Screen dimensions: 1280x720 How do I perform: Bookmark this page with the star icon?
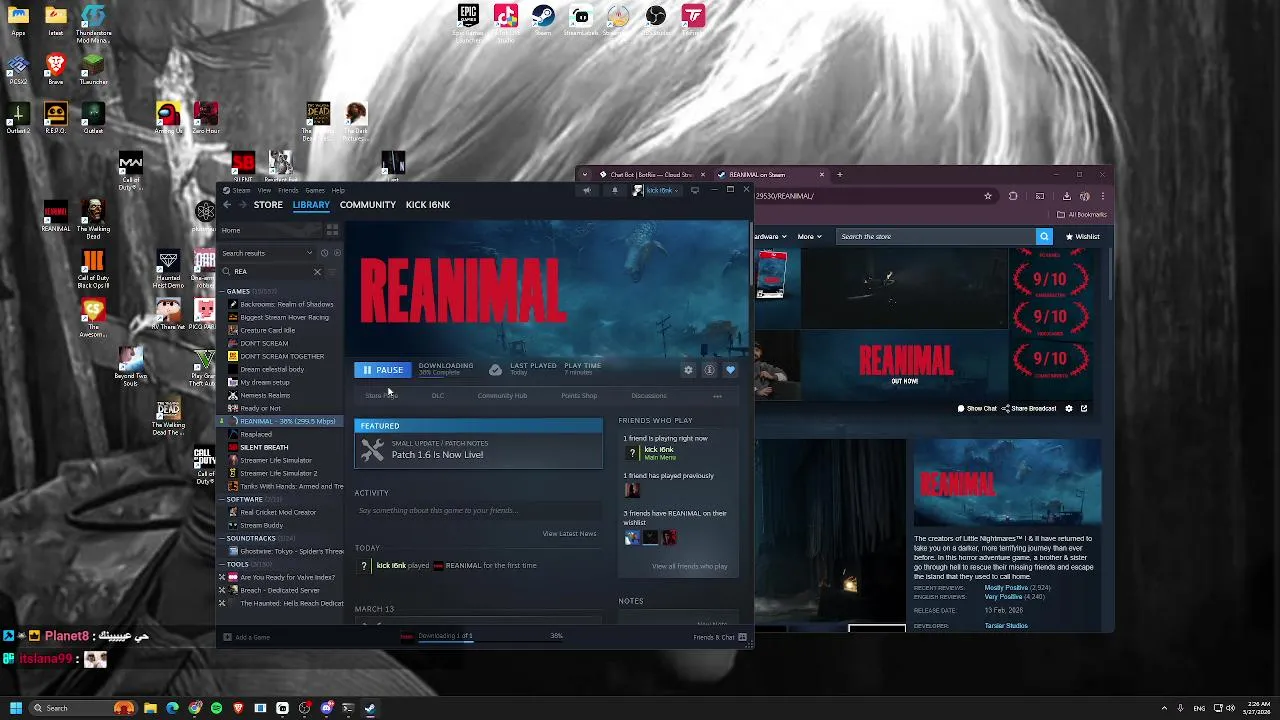988,196
